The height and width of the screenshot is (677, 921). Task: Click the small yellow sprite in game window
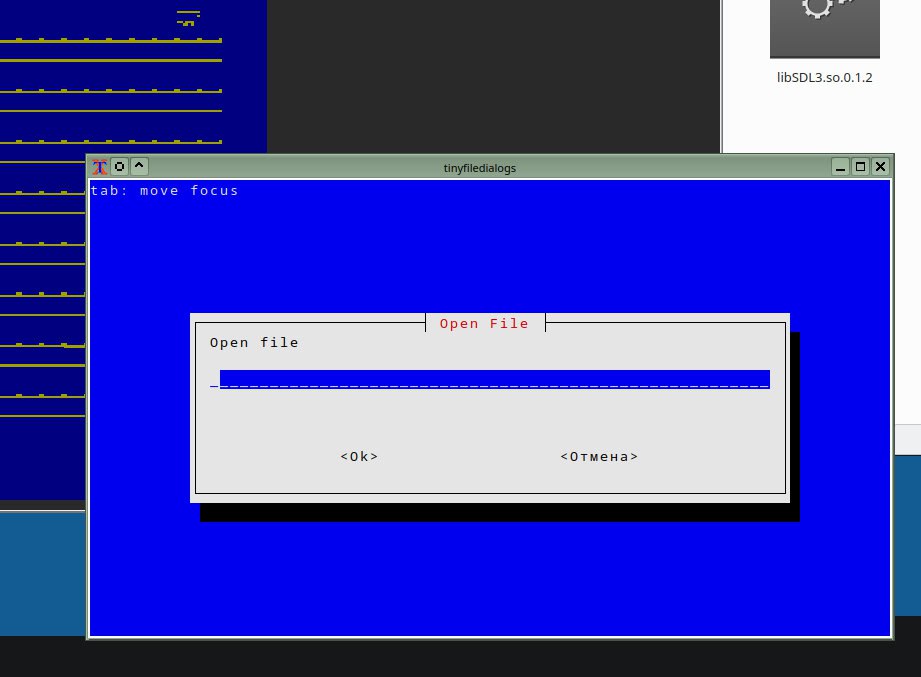187,17
